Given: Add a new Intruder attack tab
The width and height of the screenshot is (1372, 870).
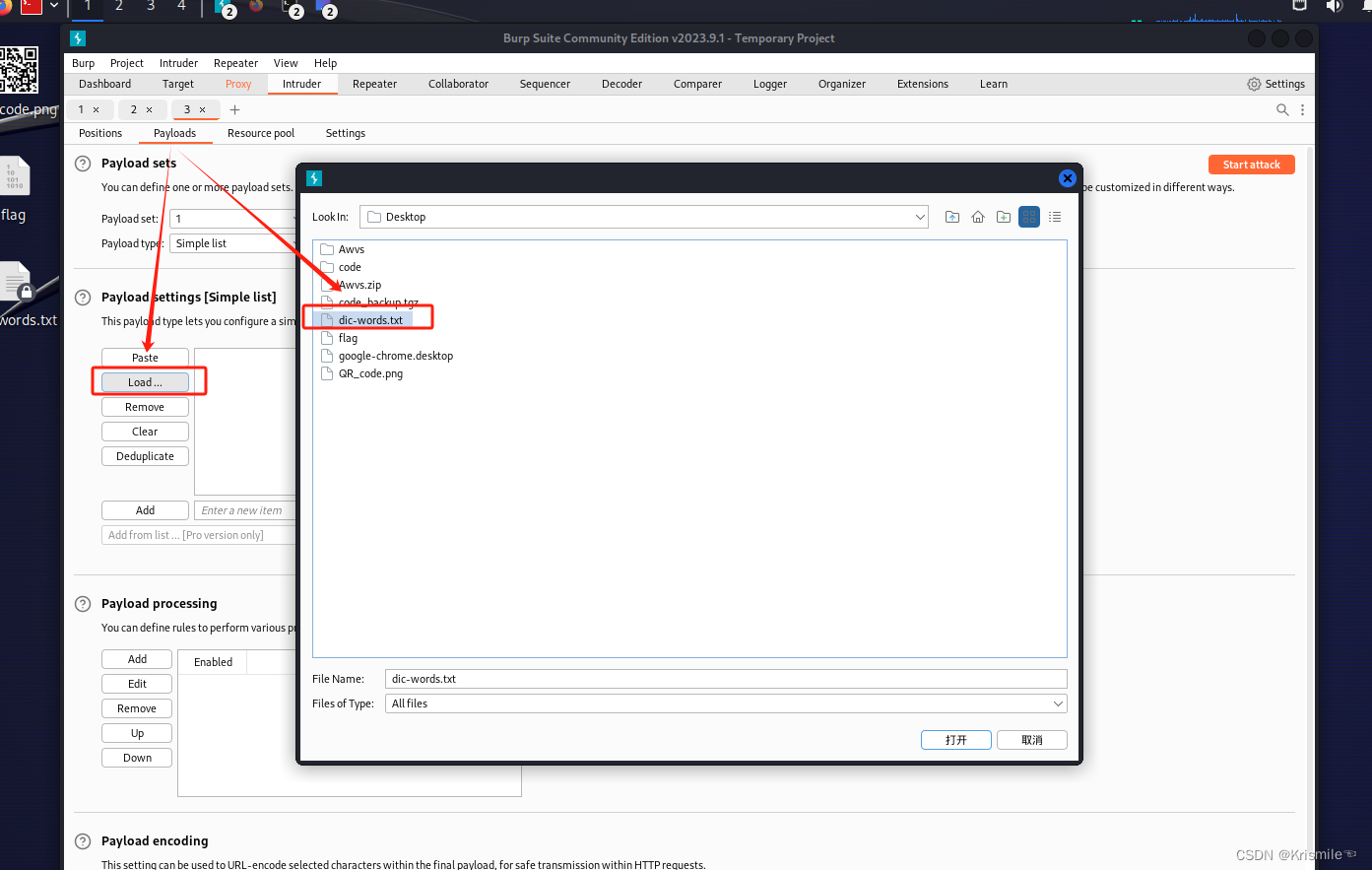Looking at the screenshot, I should (234, 110).
